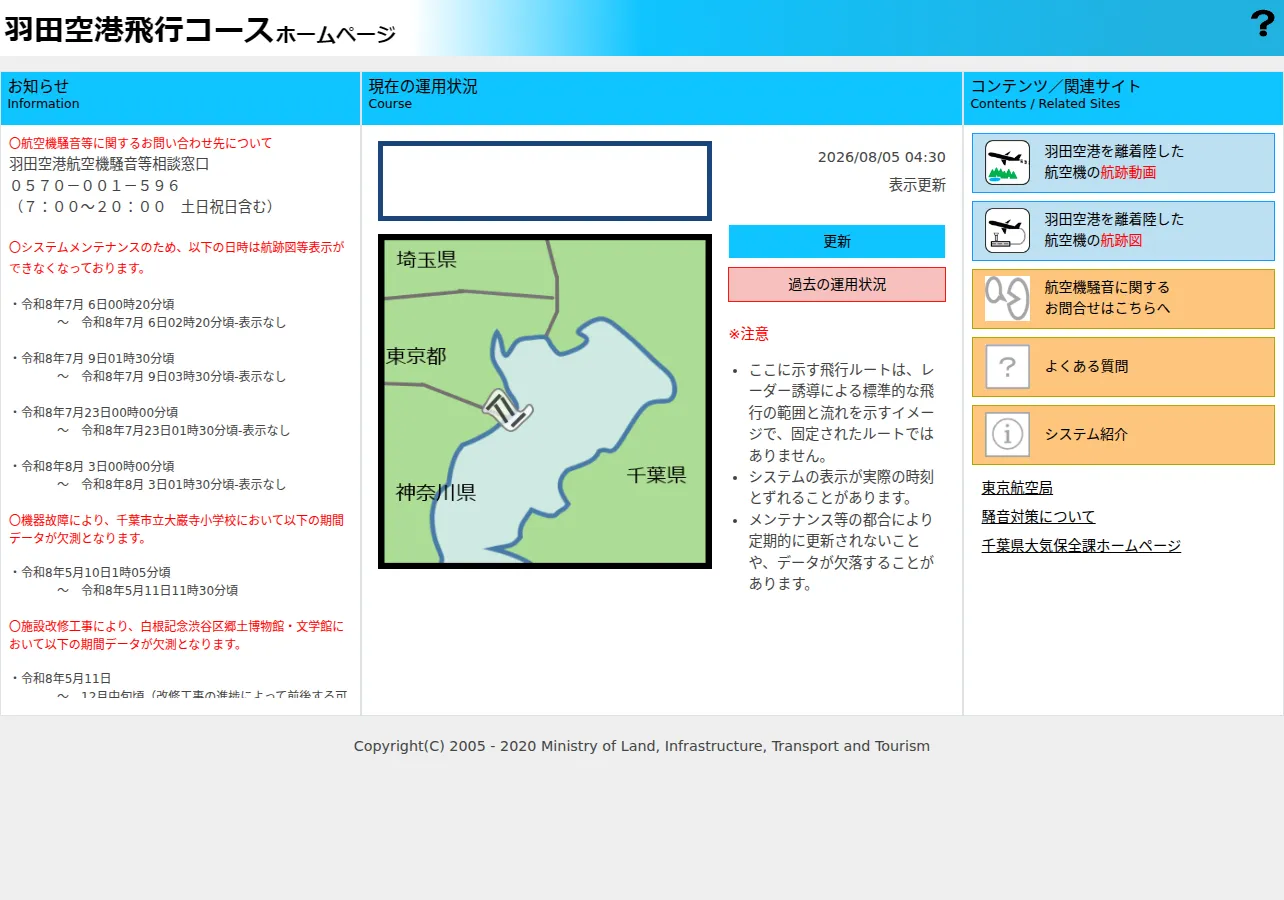Click the Ministry of Land copyright footer text
Image resolution: width=1284 pixels, height=900 pixels.
coord(642,746)
